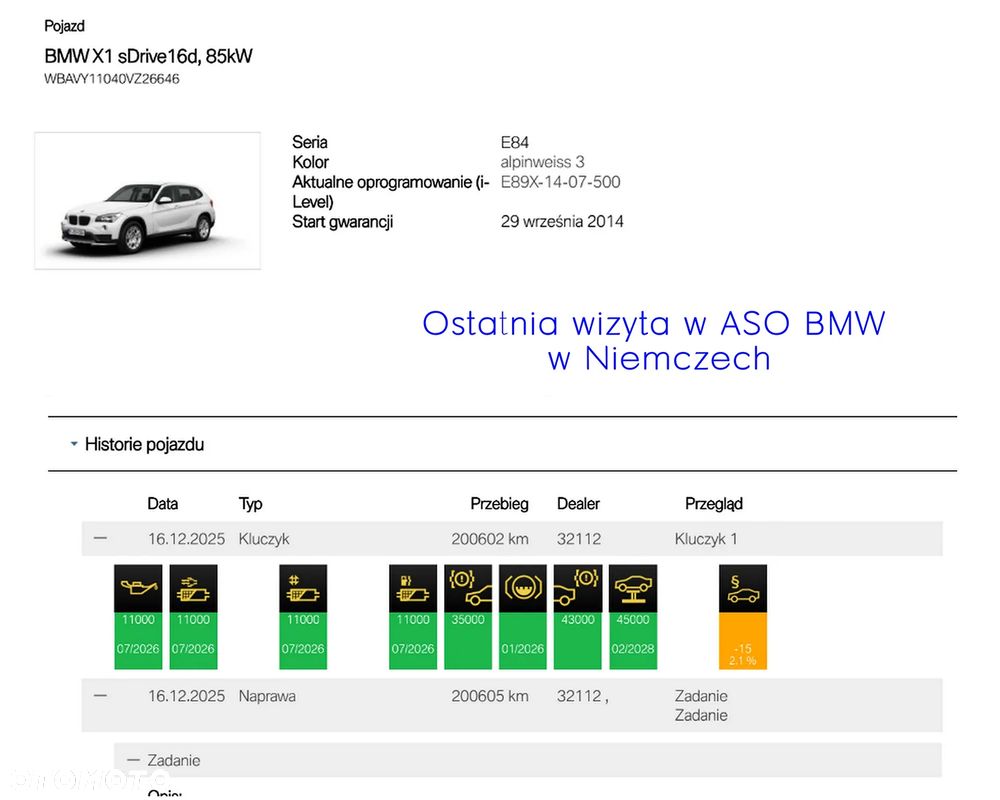
Task: Select VIN text WBAVY11040VZ26646
Action: pyautogui.click(x=112, y=79)
